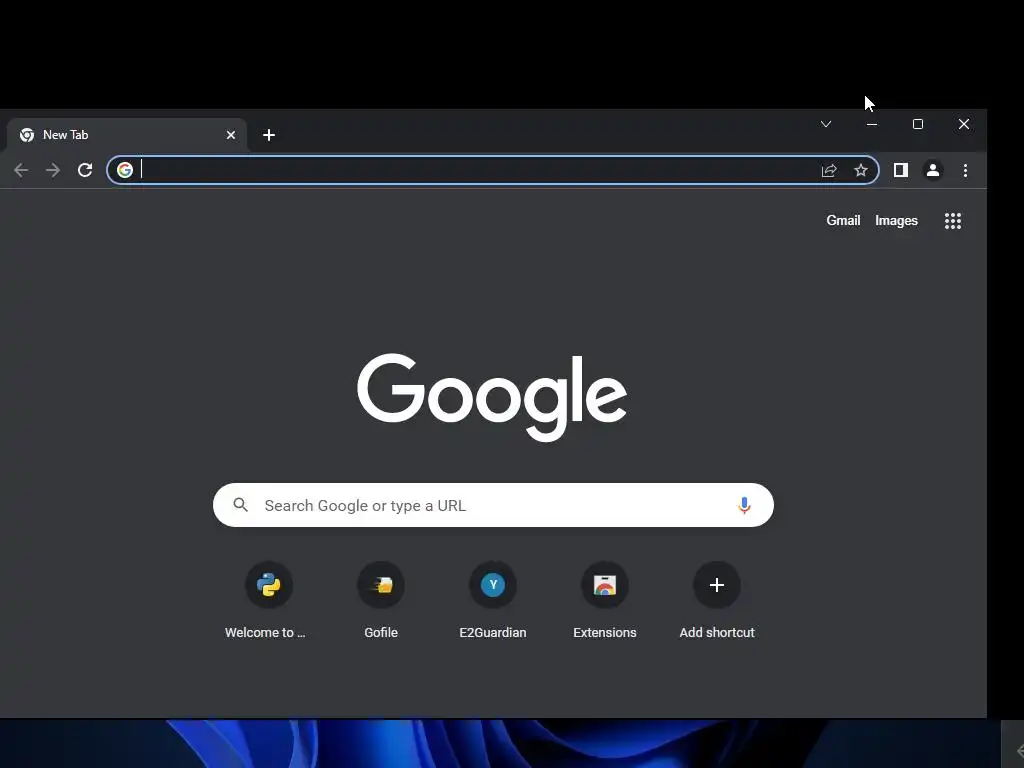Expand the tab search chevron
The image size is (1024, 768).
click(825, 124)
